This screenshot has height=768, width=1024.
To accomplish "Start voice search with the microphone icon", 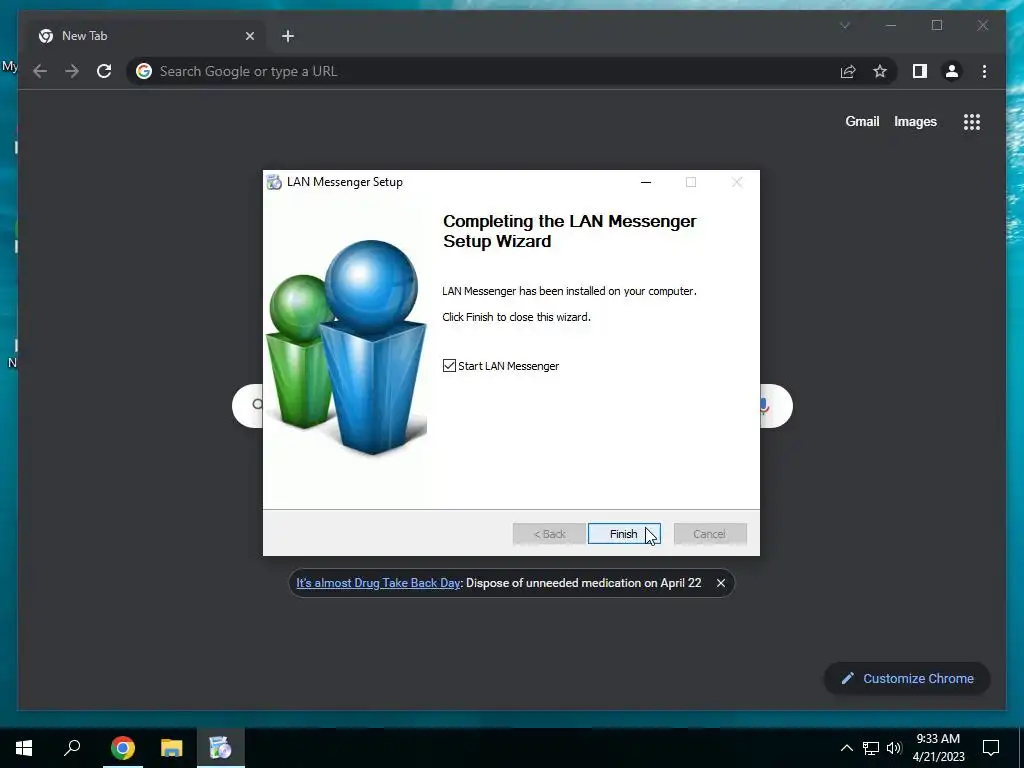I will [x=764, y=406].
